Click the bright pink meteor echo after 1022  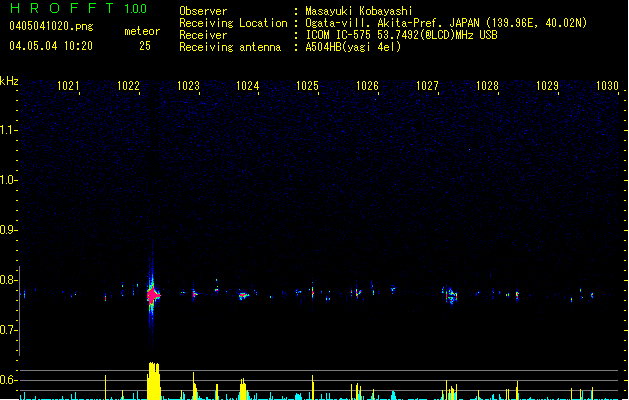click(x=153, y=296)
